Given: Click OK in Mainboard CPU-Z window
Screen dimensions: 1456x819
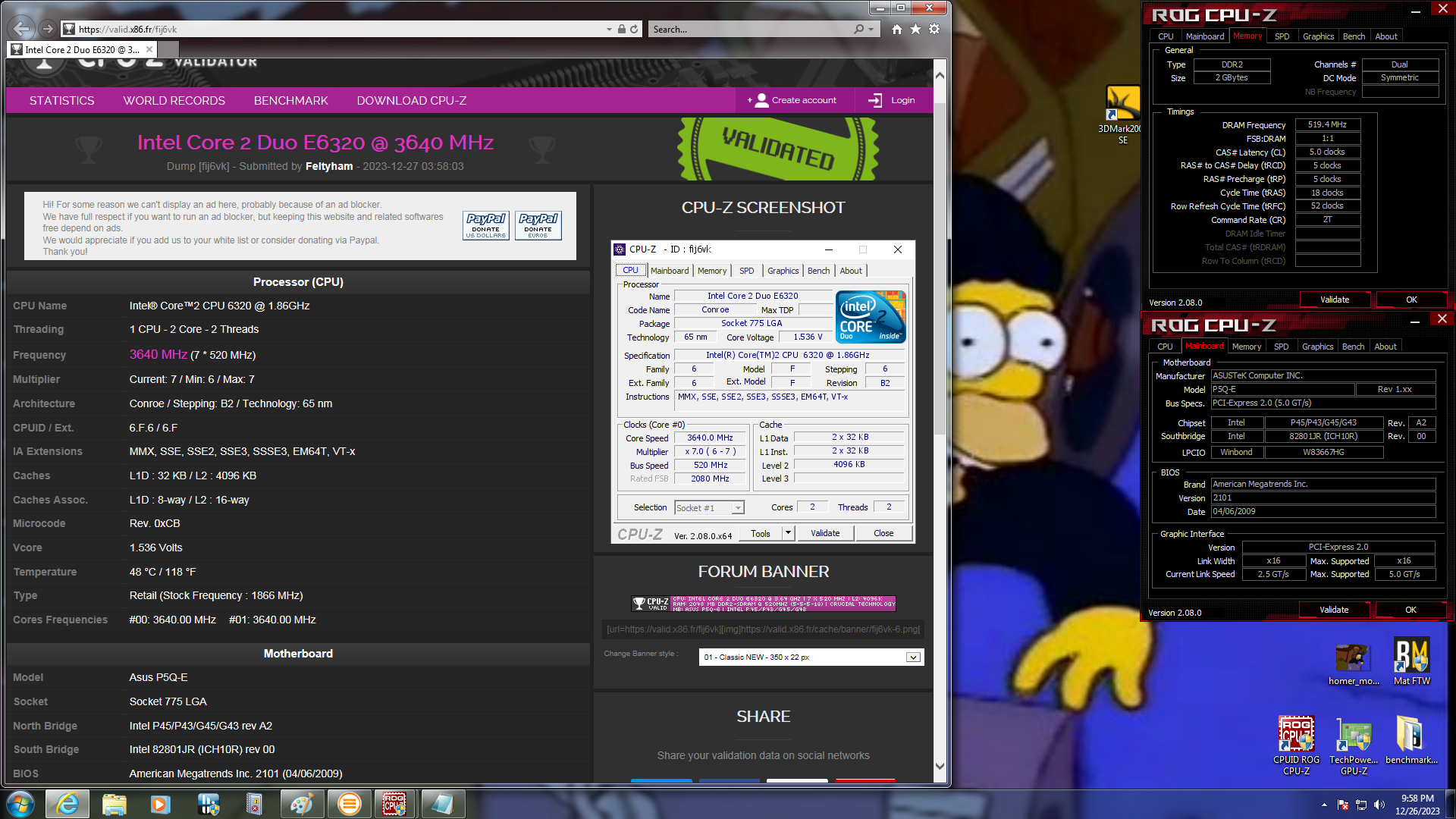Looking at the screenshot, I should click(1410, 610).
